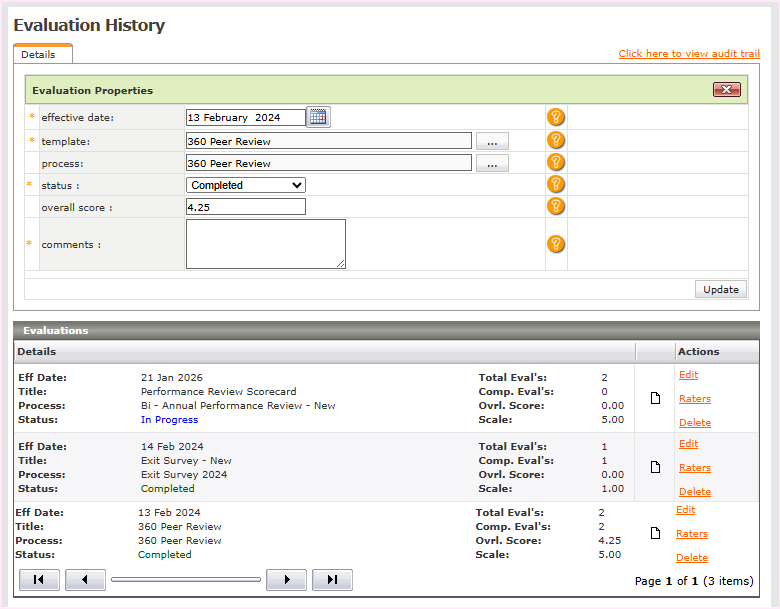Browse processes with the ellipsis button

coord(492,163)
